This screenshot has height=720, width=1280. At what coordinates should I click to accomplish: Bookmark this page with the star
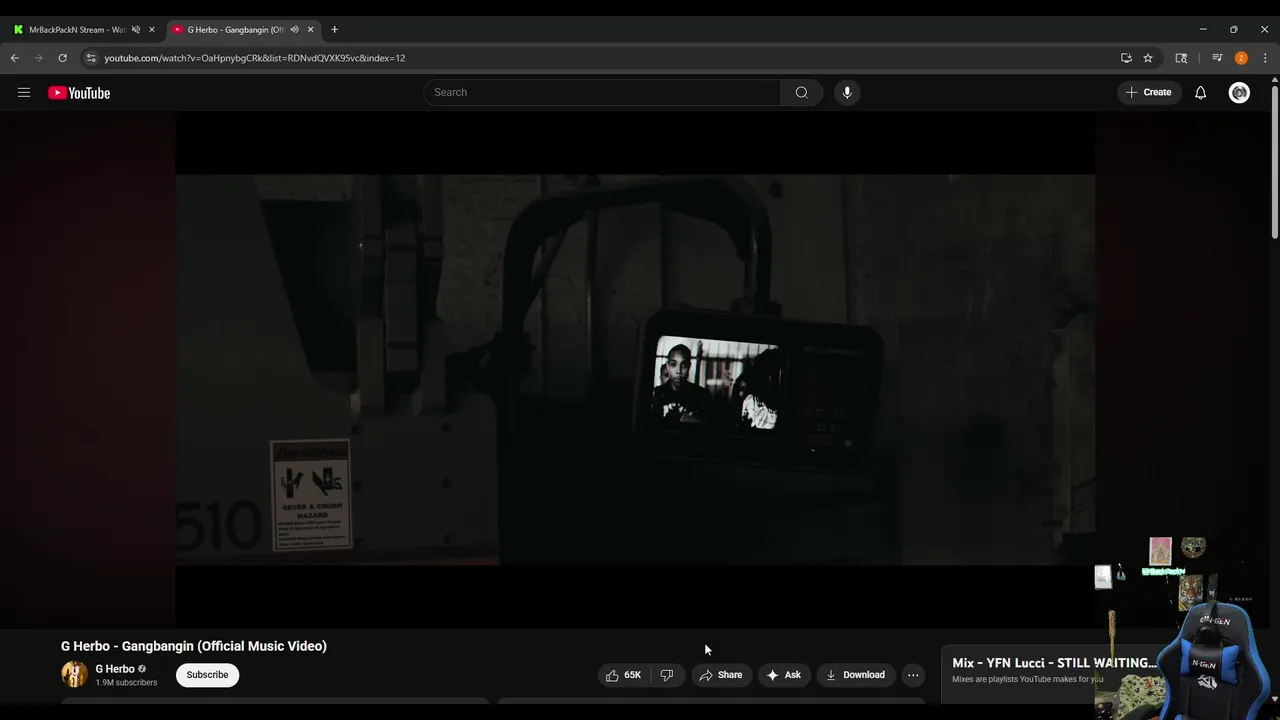[x=1148, y=58]
